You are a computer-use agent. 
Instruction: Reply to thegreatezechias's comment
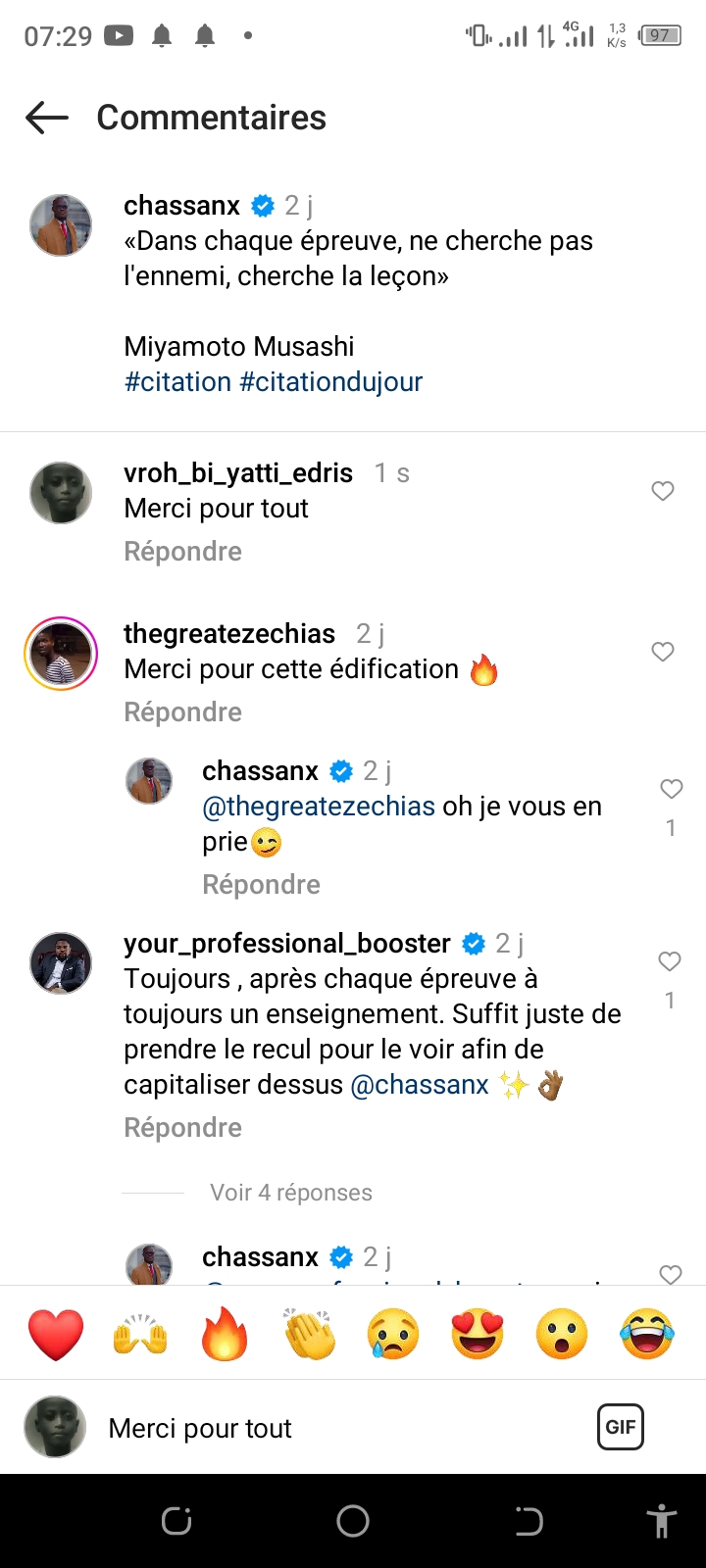coord(182,712)
